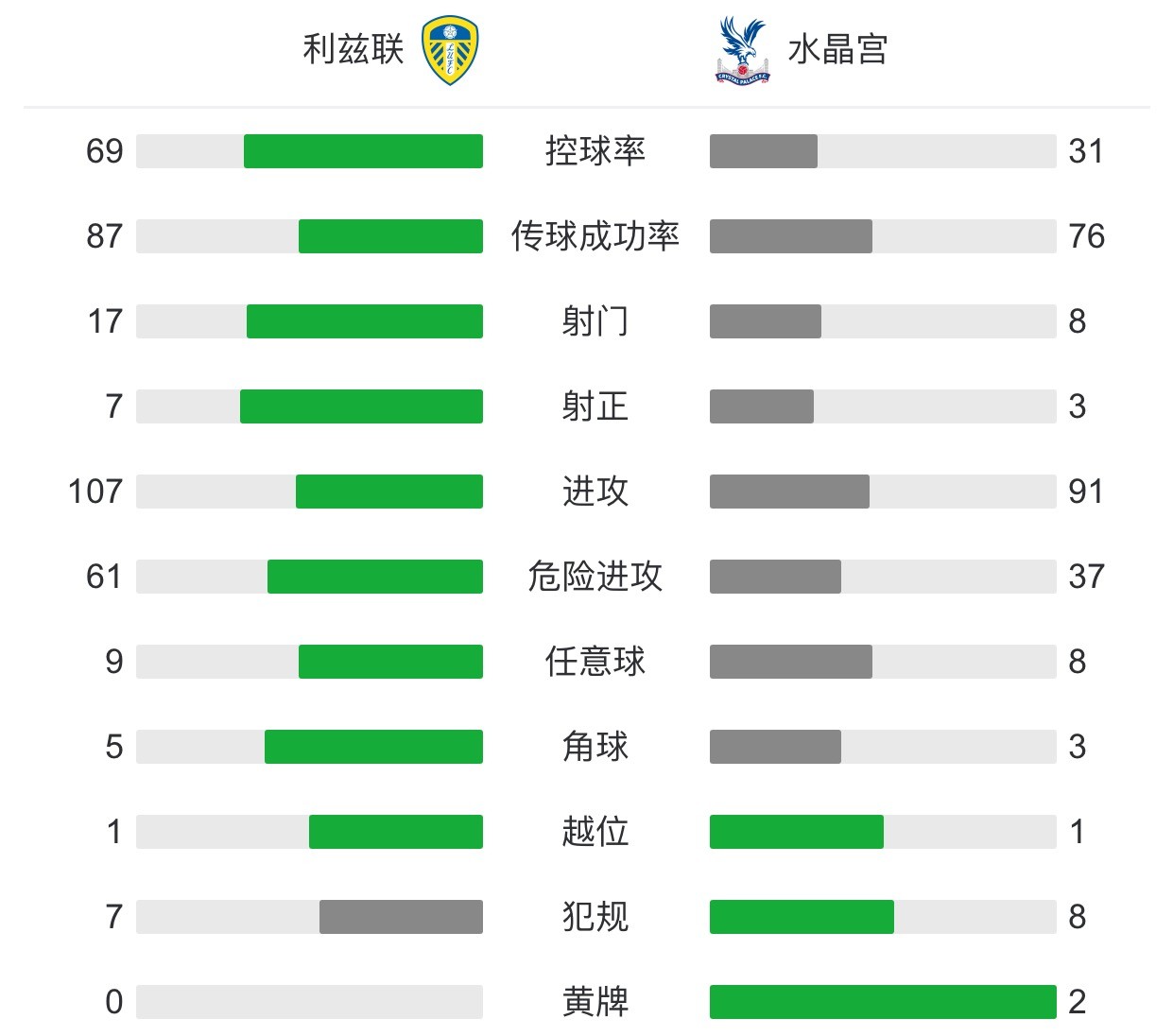This screenshot has width=1173, height=1036.
Task: Click the 传球成功率 label
Action: tap(595, 236)
